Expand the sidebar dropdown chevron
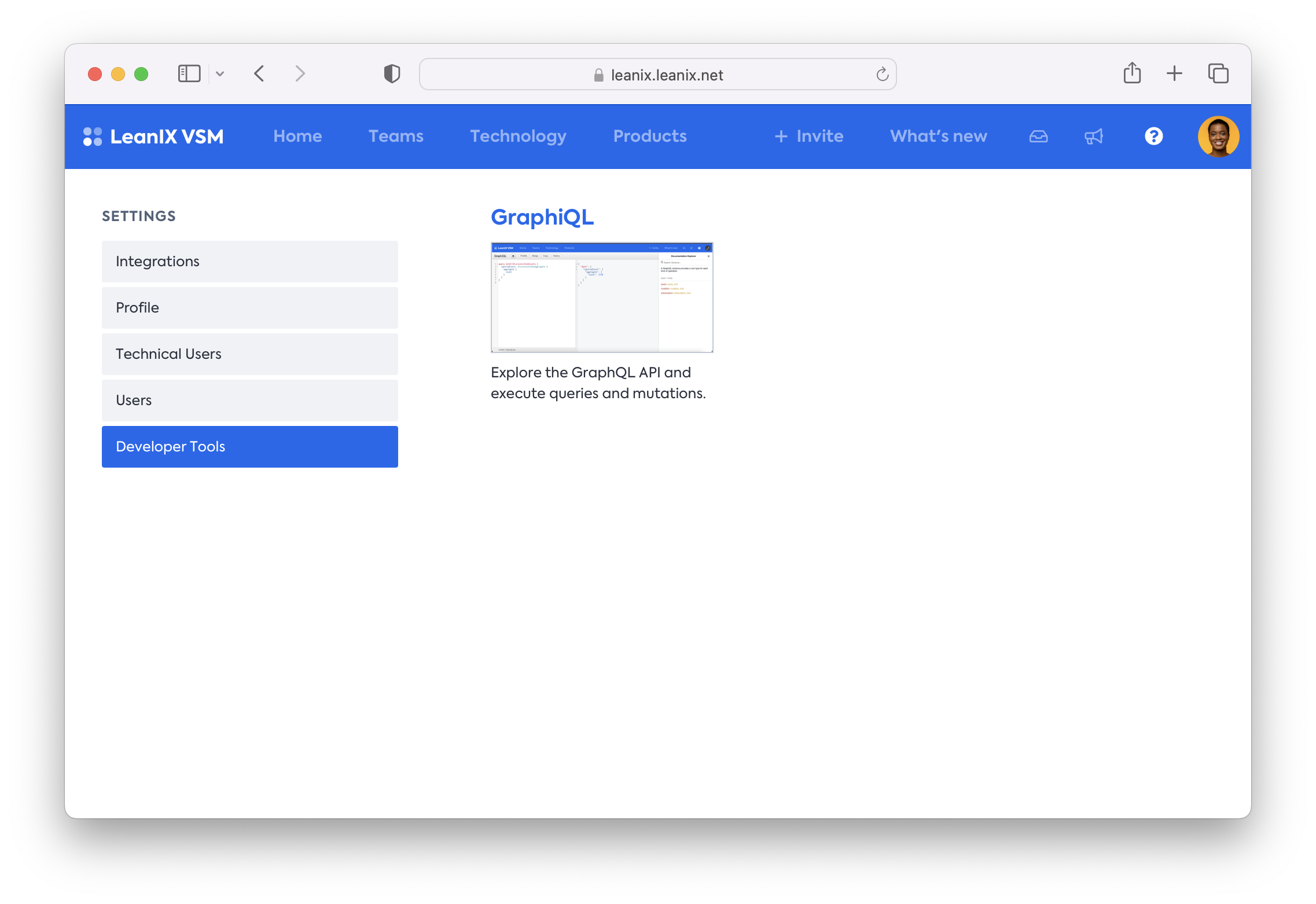1316x904 pixels. pos(220,74)
